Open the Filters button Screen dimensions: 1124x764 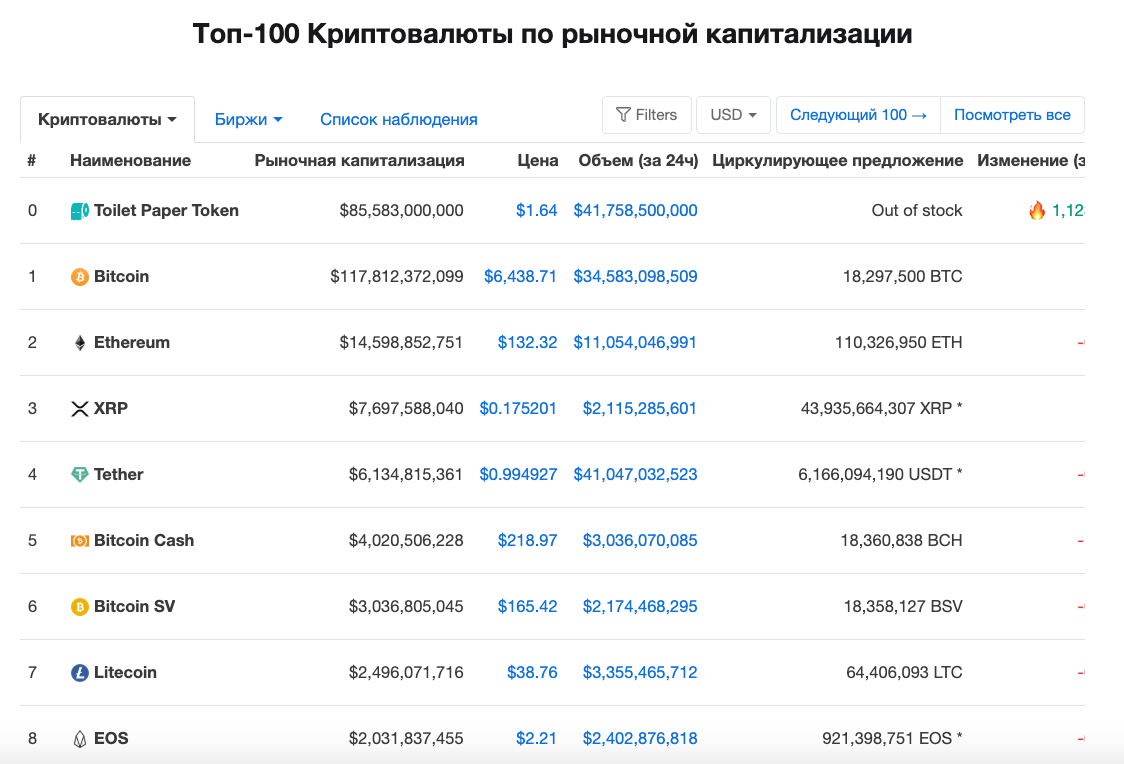point(646,115)
